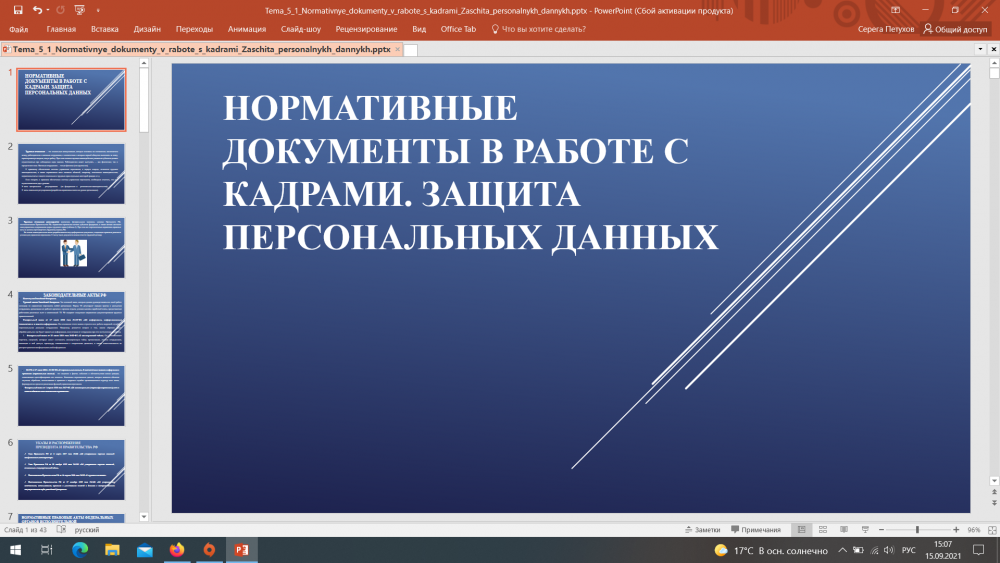
Task: Open the Файл menu
Action: point(18,29)
